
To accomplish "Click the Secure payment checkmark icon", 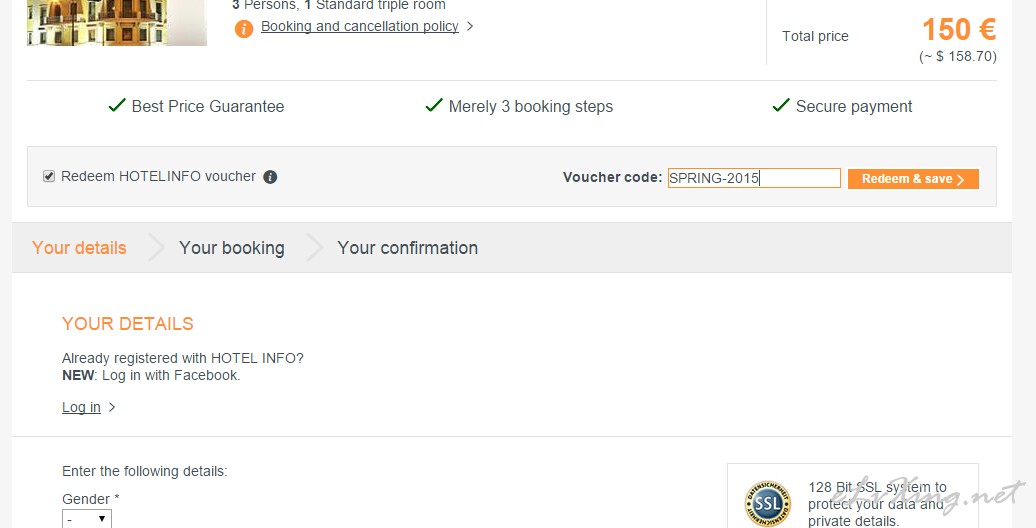I will (x=781, y=105).
